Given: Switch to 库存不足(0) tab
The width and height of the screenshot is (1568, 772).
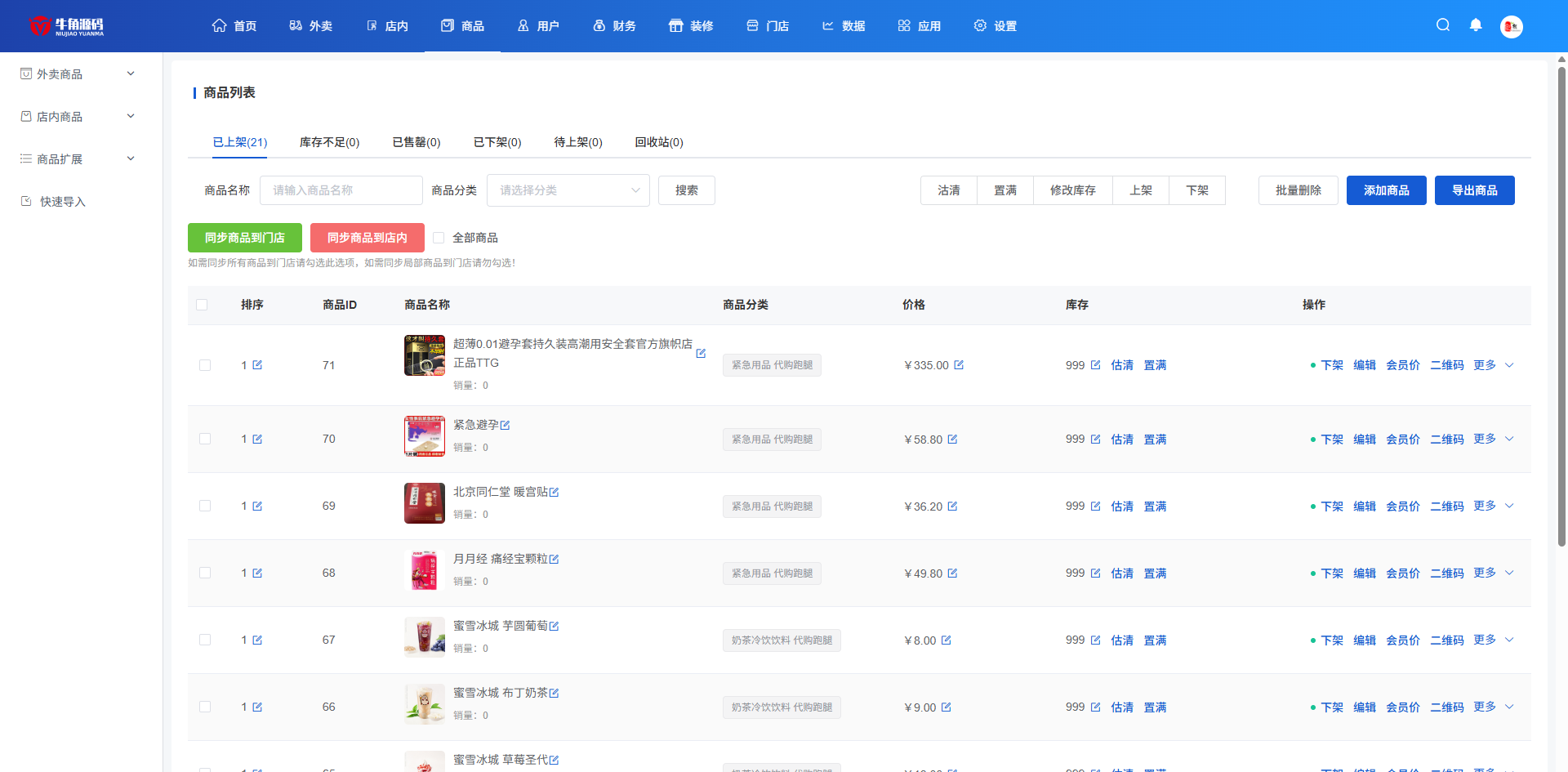Looking at the screenshot, I should (329, 142).
